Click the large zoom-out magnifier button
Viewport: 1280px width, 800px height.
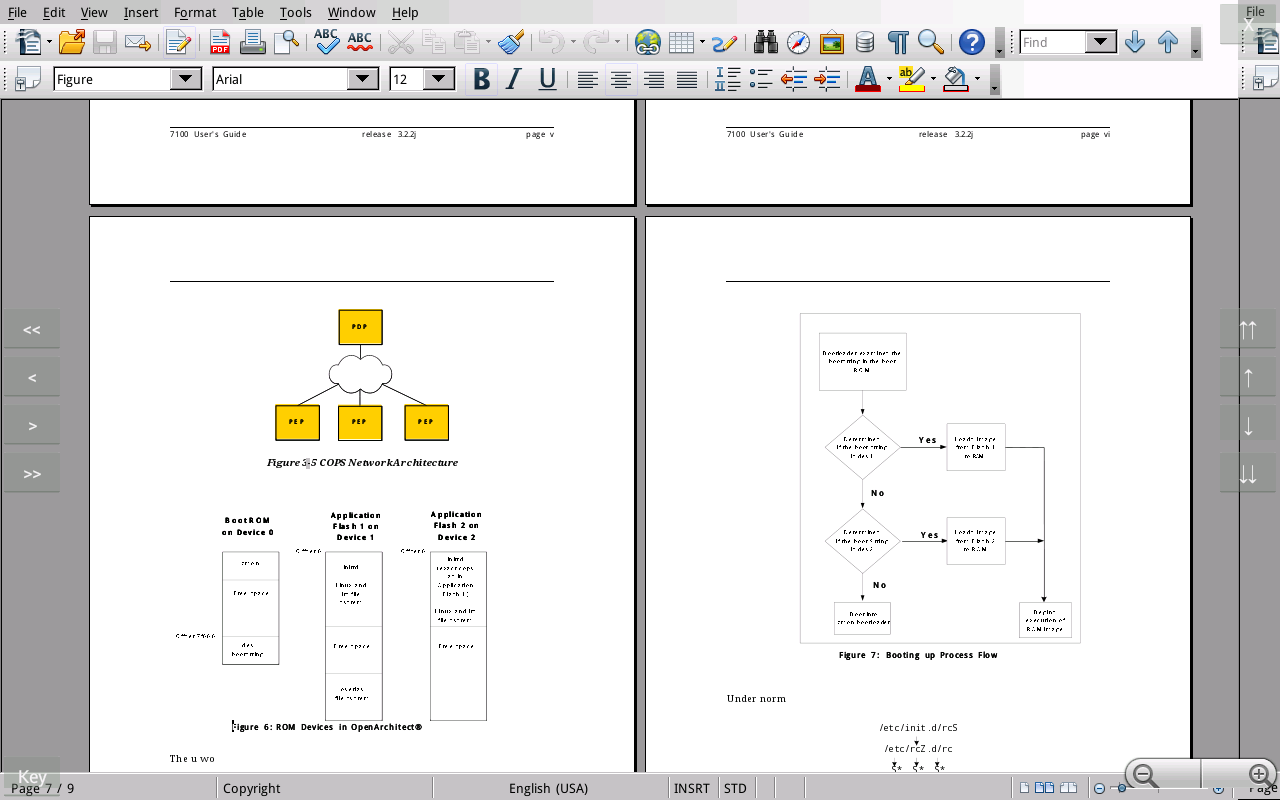pyautogui.click(x=1145, y=774)
